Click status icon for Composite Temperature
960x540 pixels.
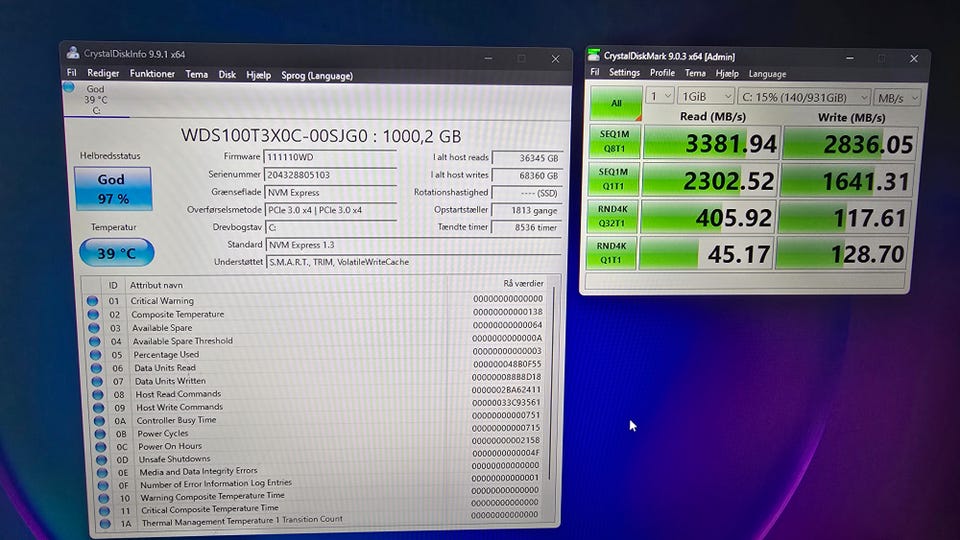click(x=93, y=314)
